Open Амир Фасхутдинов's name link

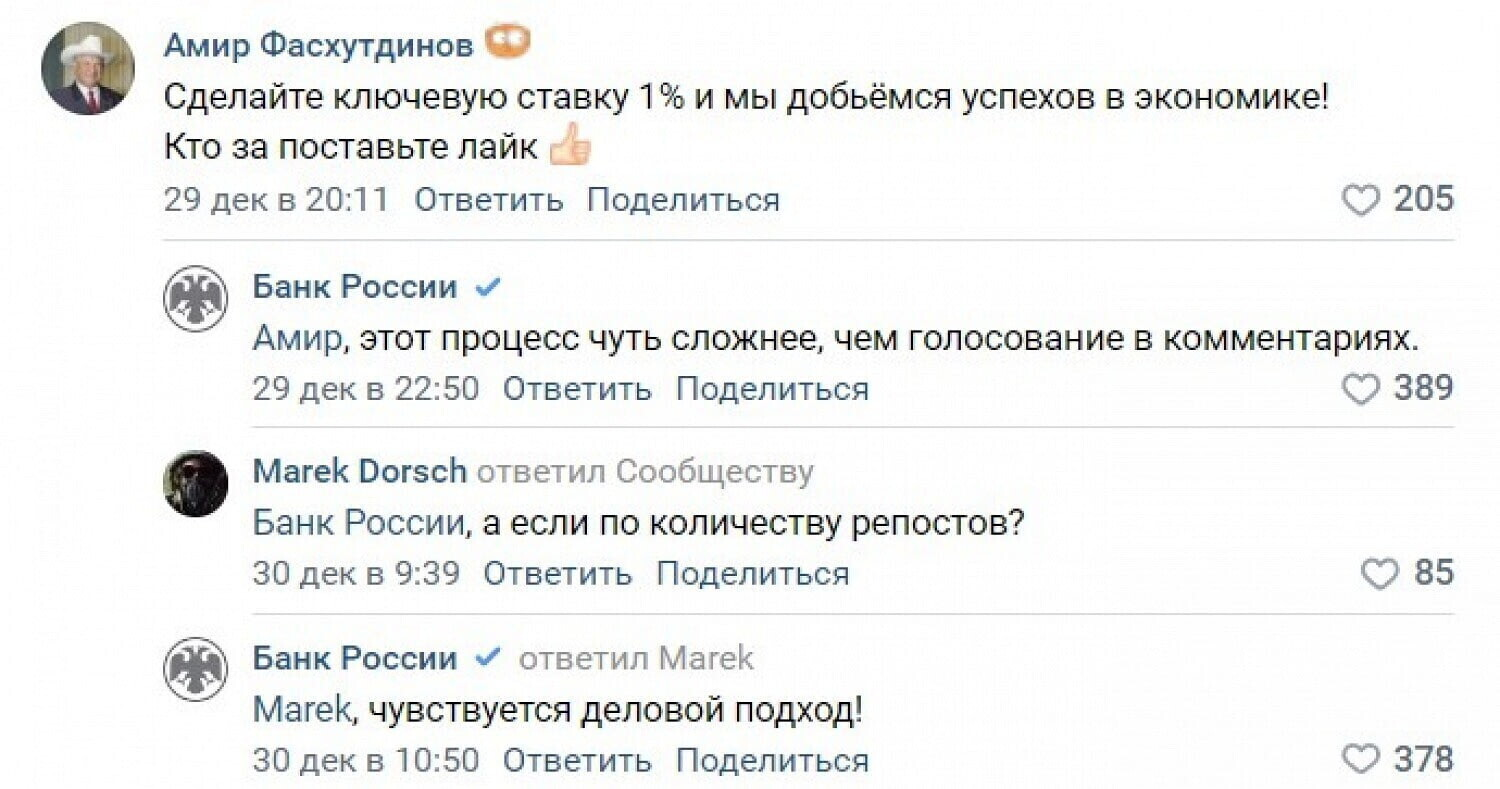(x=318, y=45)
